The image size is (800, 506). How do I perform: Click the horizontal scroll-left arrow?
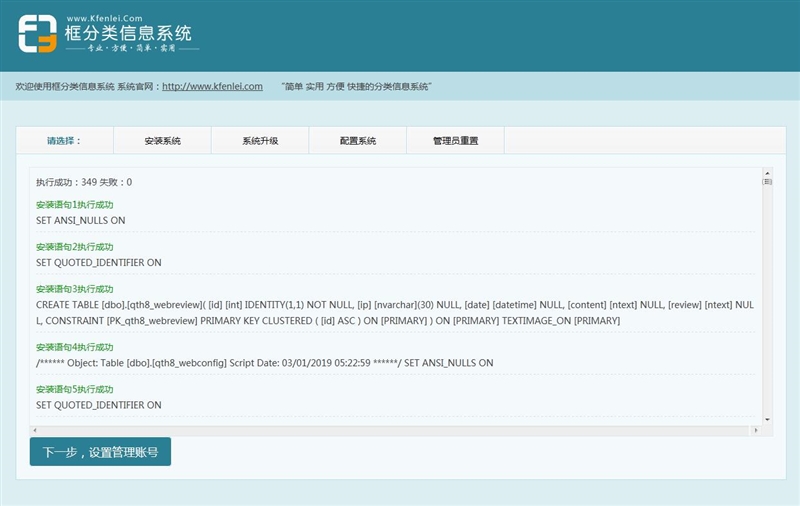pyautogui.click(x=35, y=430)
